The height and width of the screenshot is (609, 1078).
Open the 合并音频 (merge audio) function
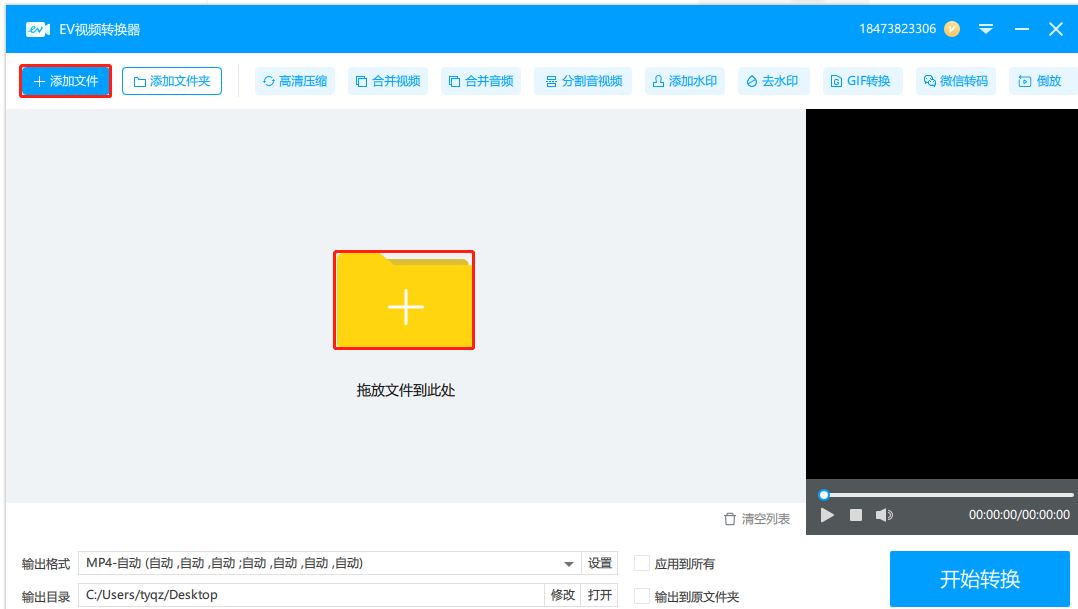(x=481, y=80)
